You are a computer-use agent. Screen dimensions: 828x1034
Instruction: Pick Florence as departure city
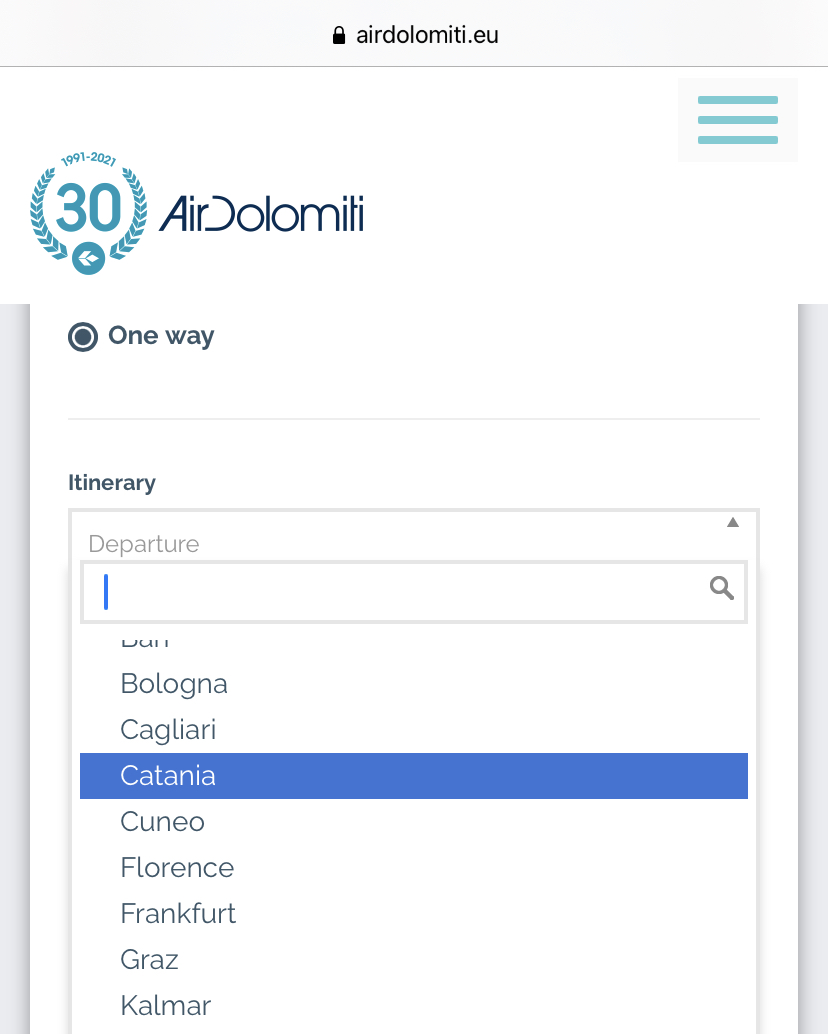coord(177,868)
